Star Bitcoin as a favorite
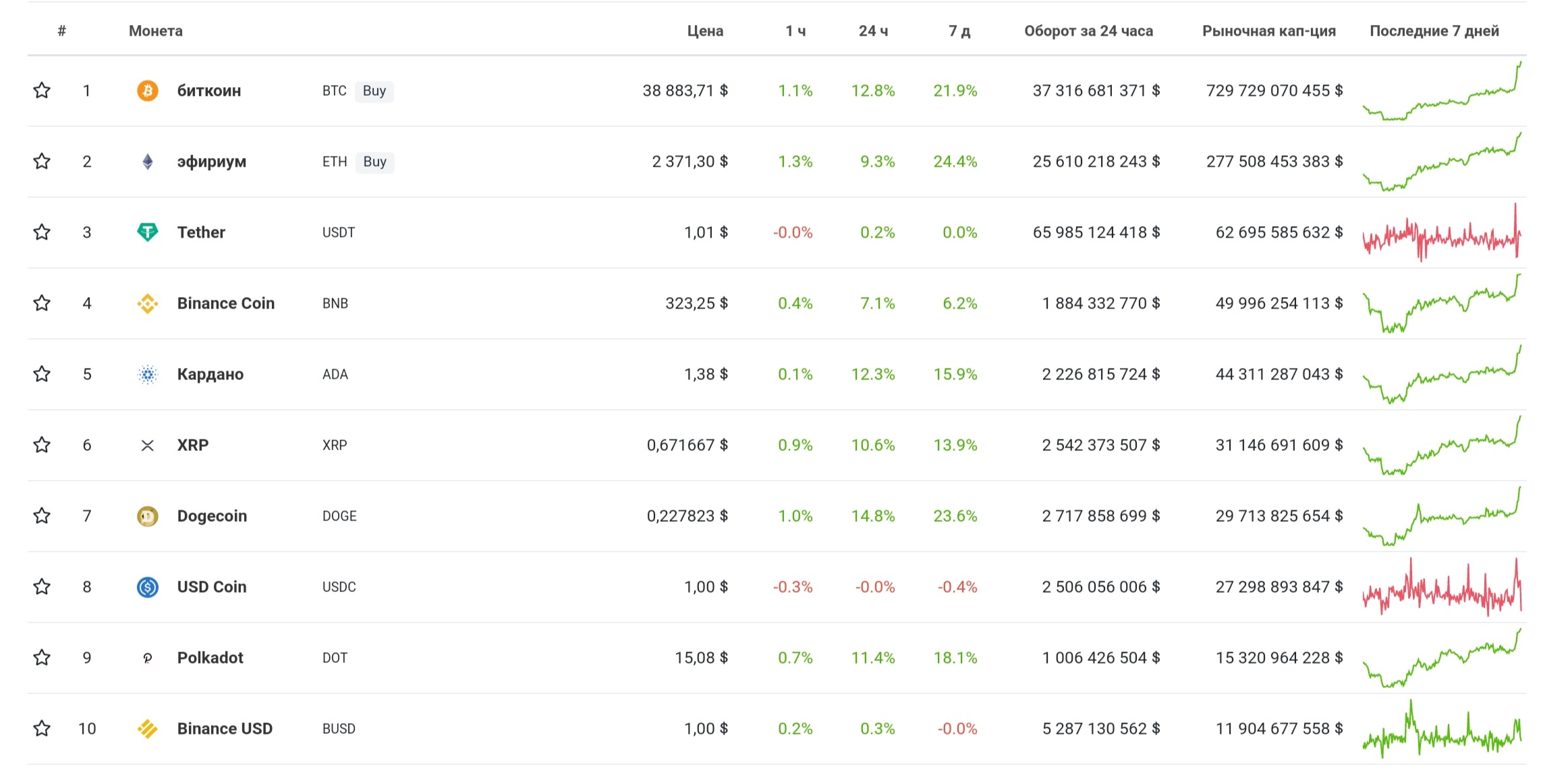This screenshot has height=775, width=1568. pos(42,90)
